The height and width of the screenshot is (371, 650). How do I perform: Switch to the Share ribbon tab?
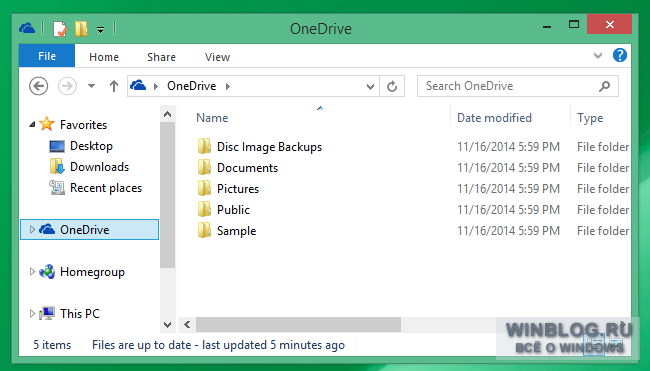coord(161,57)
